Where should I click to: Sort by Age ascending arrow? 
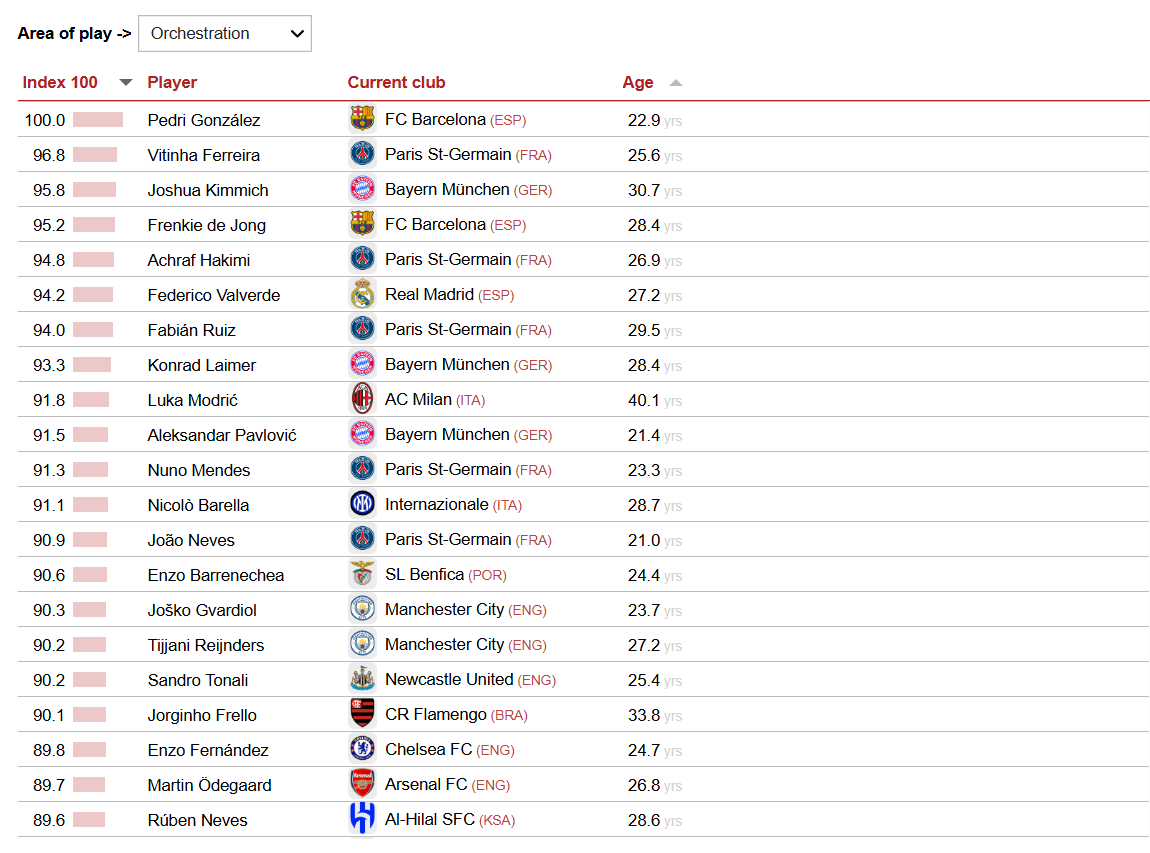pyautogui.click(x=675, y=82)
